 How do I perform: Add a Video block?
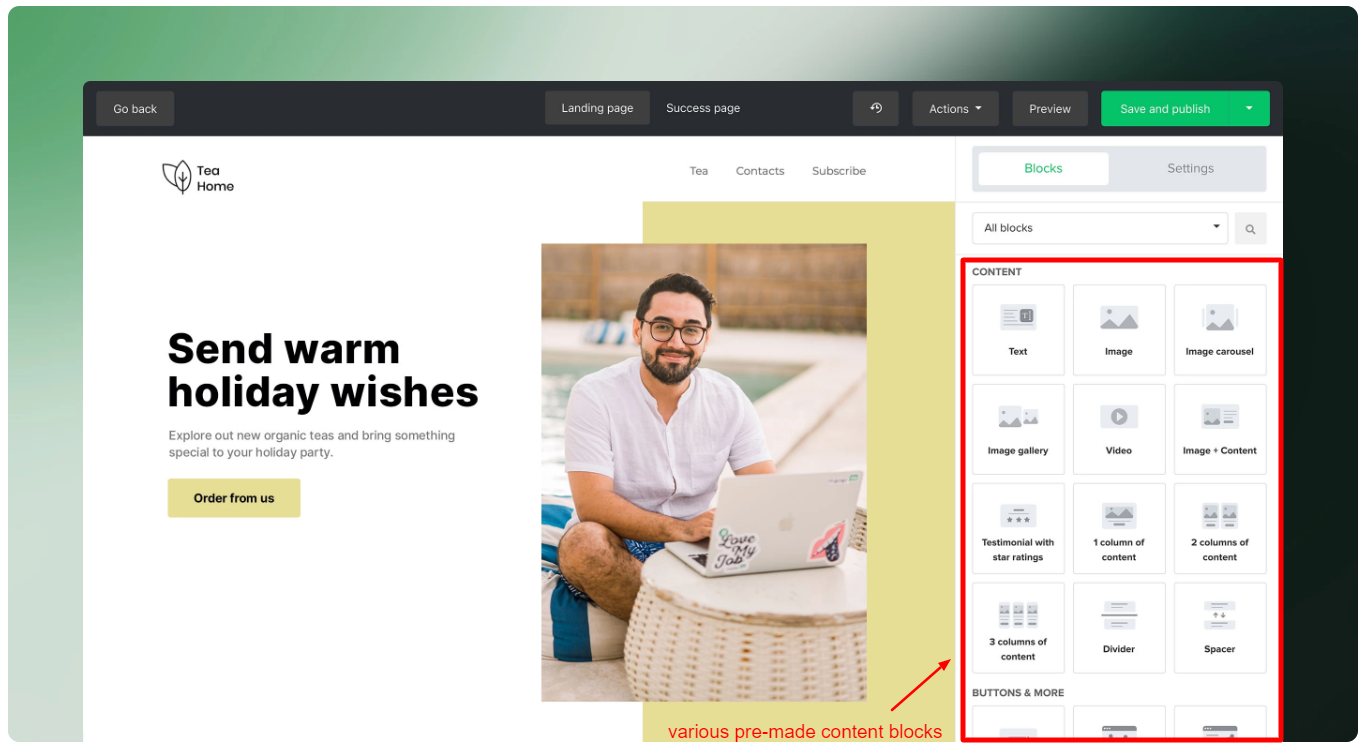(1119, 428)
